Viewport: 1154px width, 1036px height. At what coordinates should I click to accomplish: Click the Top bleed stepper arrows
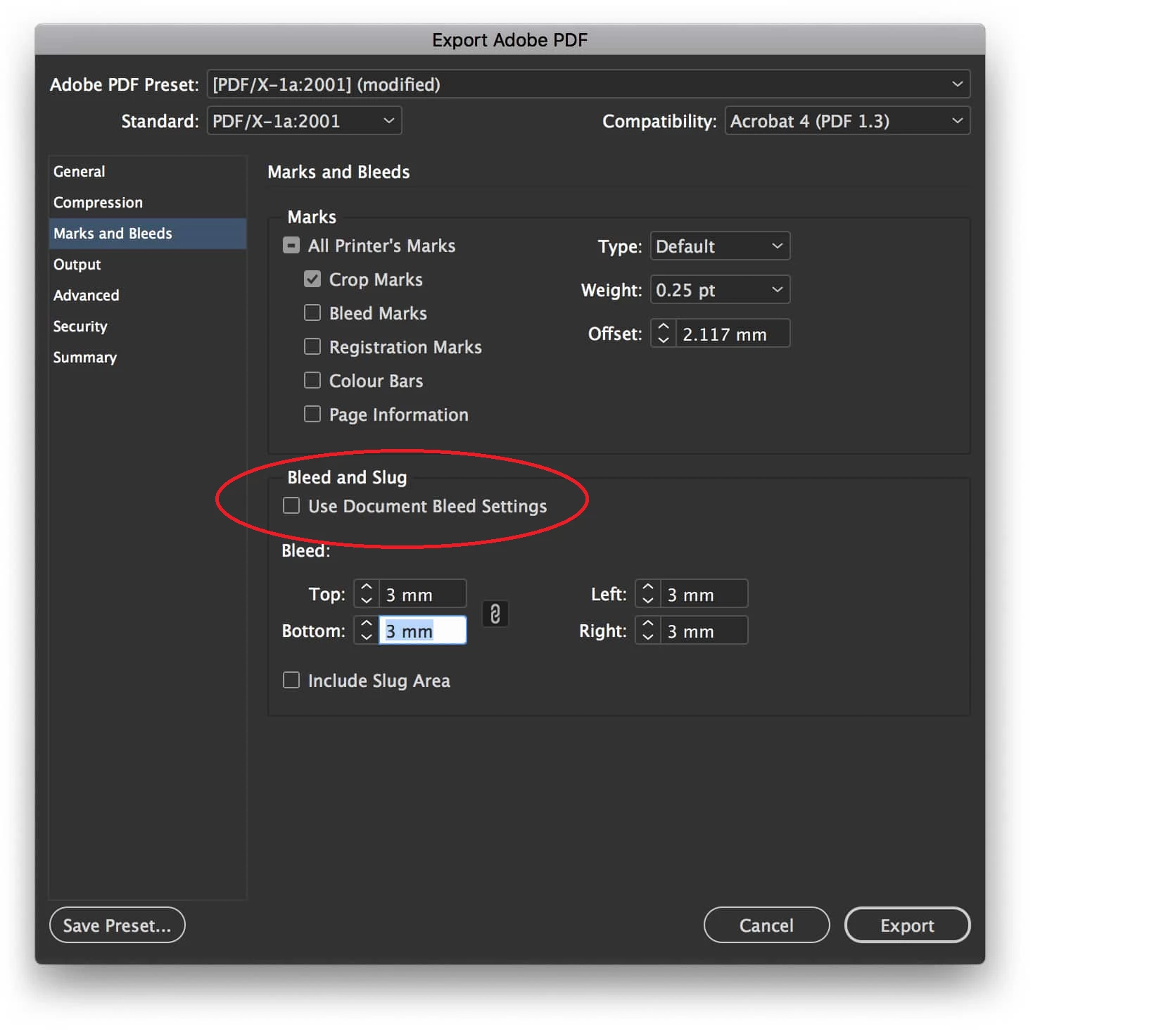point(366,594)
